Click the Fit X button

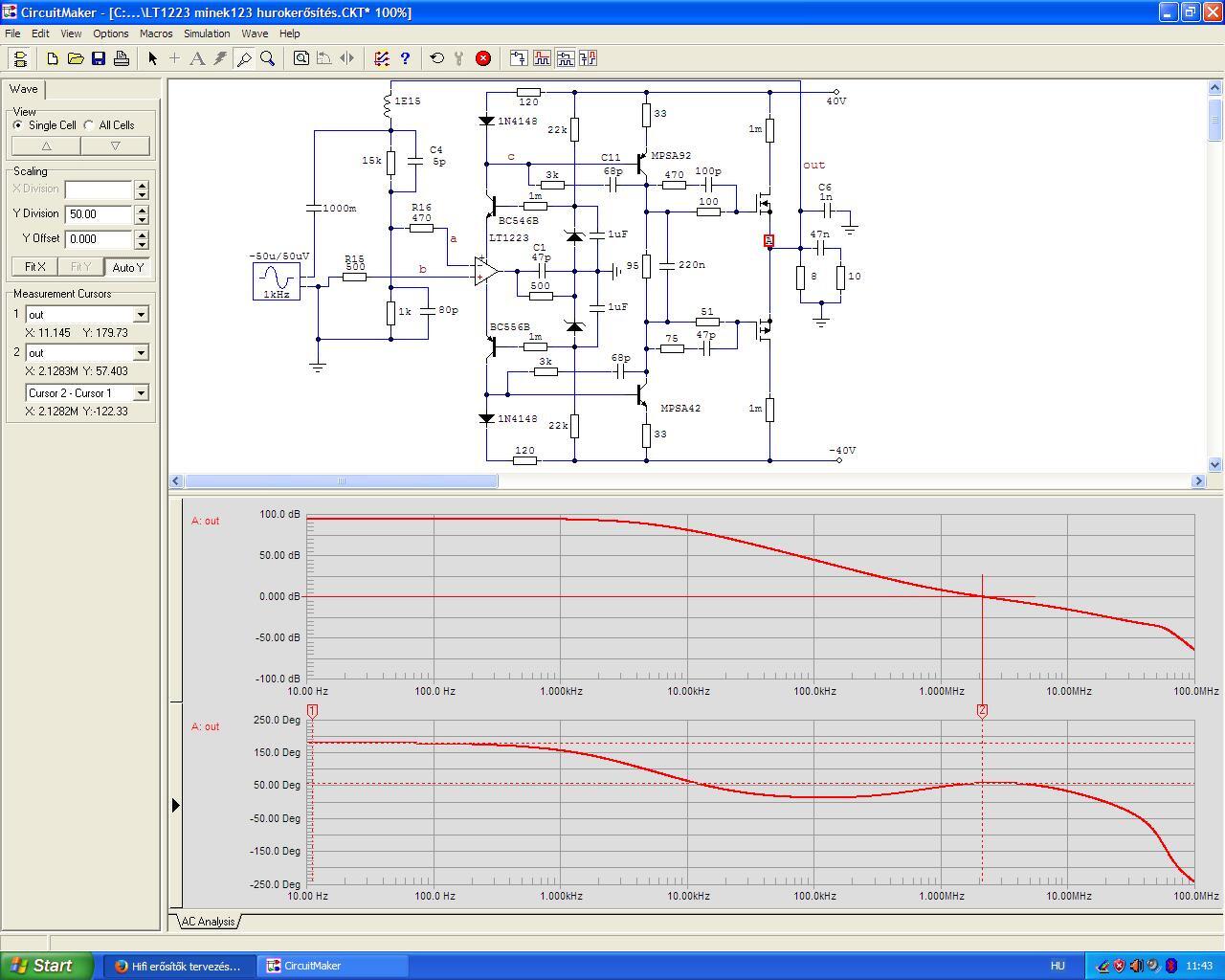pos(35,267)
